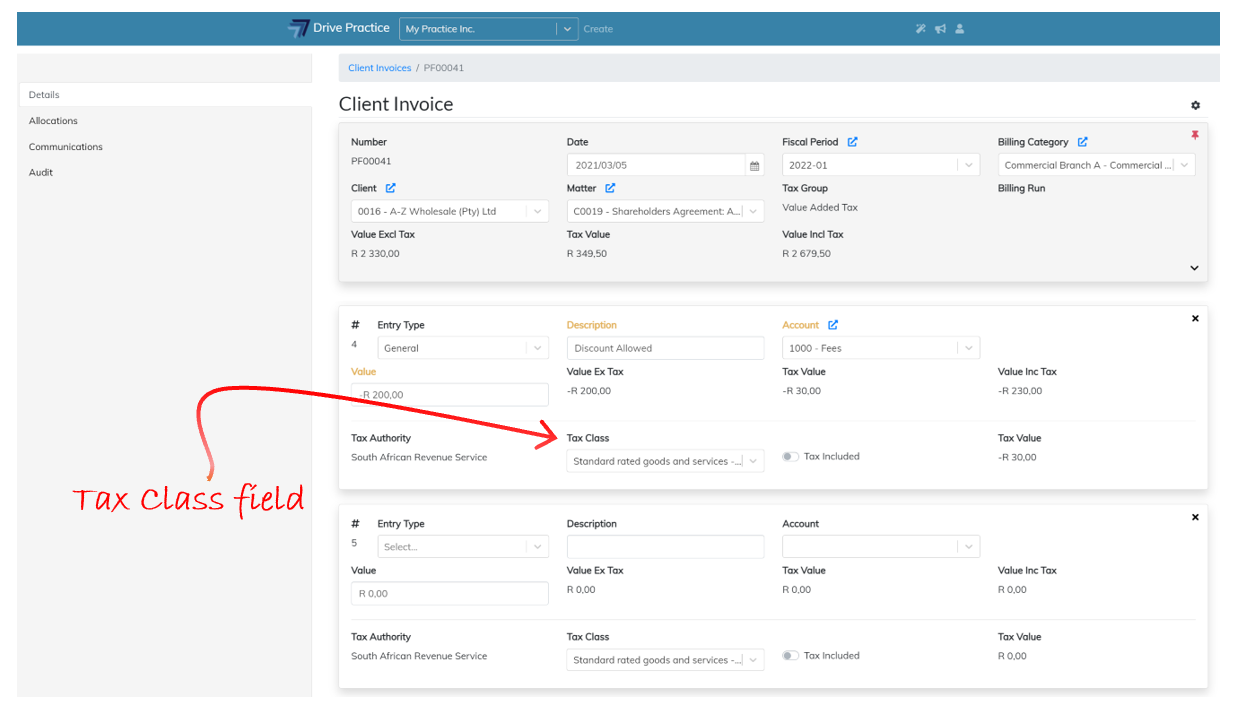Click the user profile icon in top bar
1238x715 pixels.
[960, 29]
